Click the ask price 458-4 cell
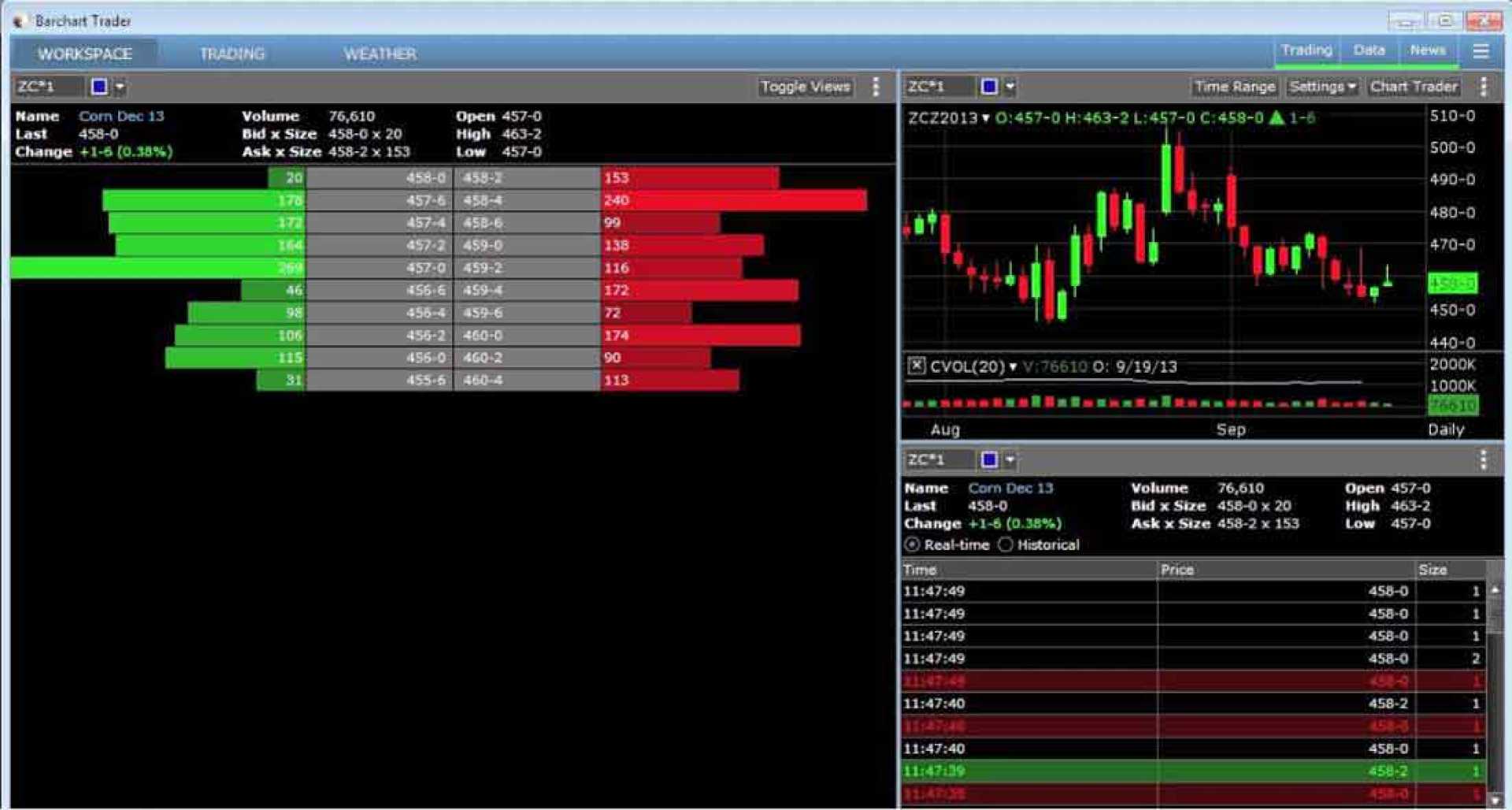Image resolution: width=1512 pixels, height=810 pixels. 527,200
